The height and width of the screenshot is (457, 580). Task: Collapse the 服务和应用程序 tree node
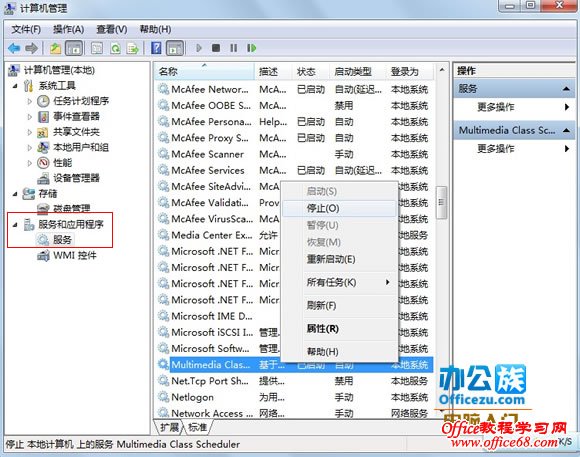coord(15,224)
